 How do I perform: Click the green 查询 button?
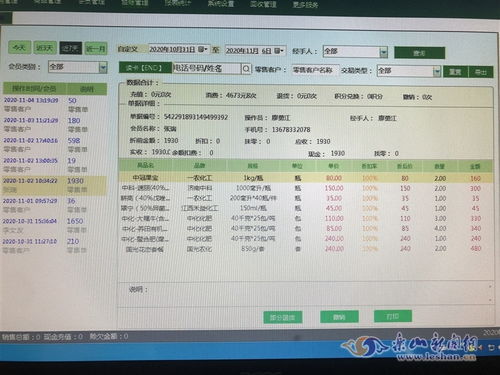pyautogui.click(x=419, y=53)
